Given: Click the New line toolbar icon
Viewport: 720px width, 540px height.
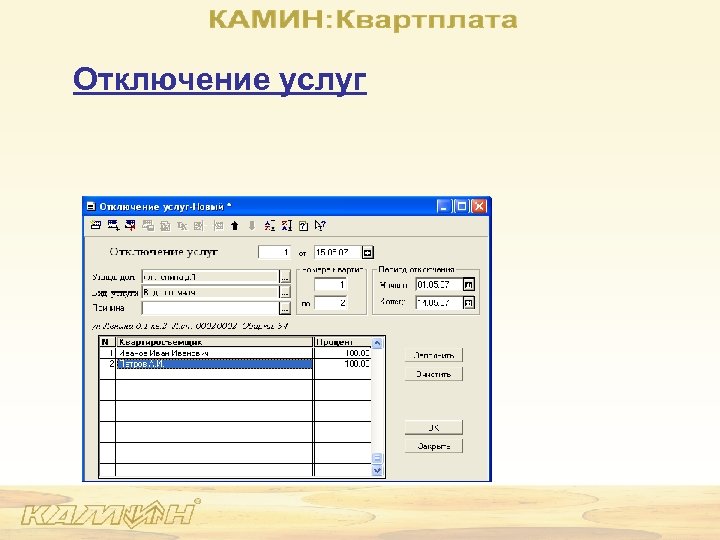Looking at the screenshot, I should (x=96, y=225).
